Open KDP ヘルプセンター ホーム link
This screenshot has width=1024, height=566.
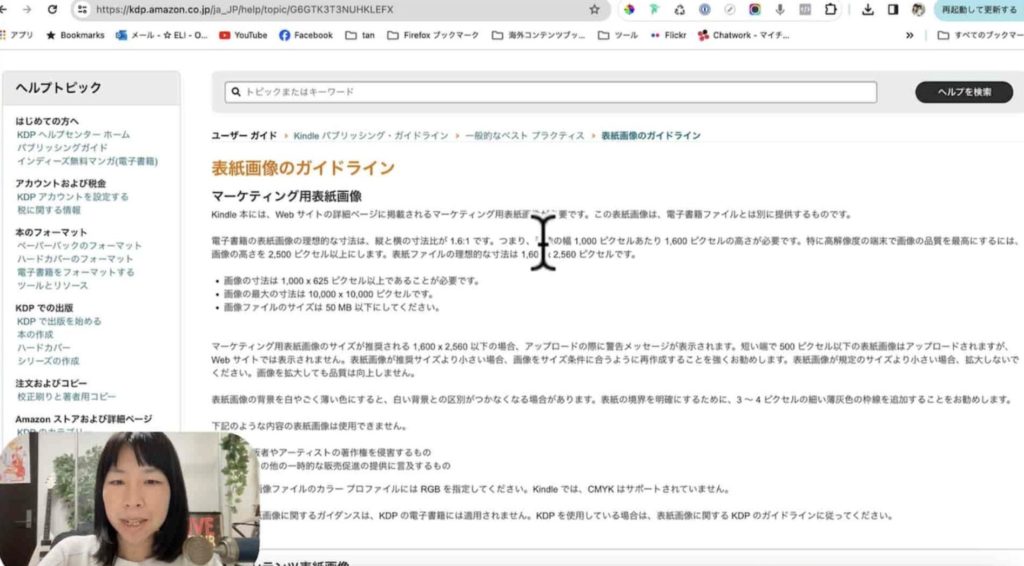tap(73, 134)
